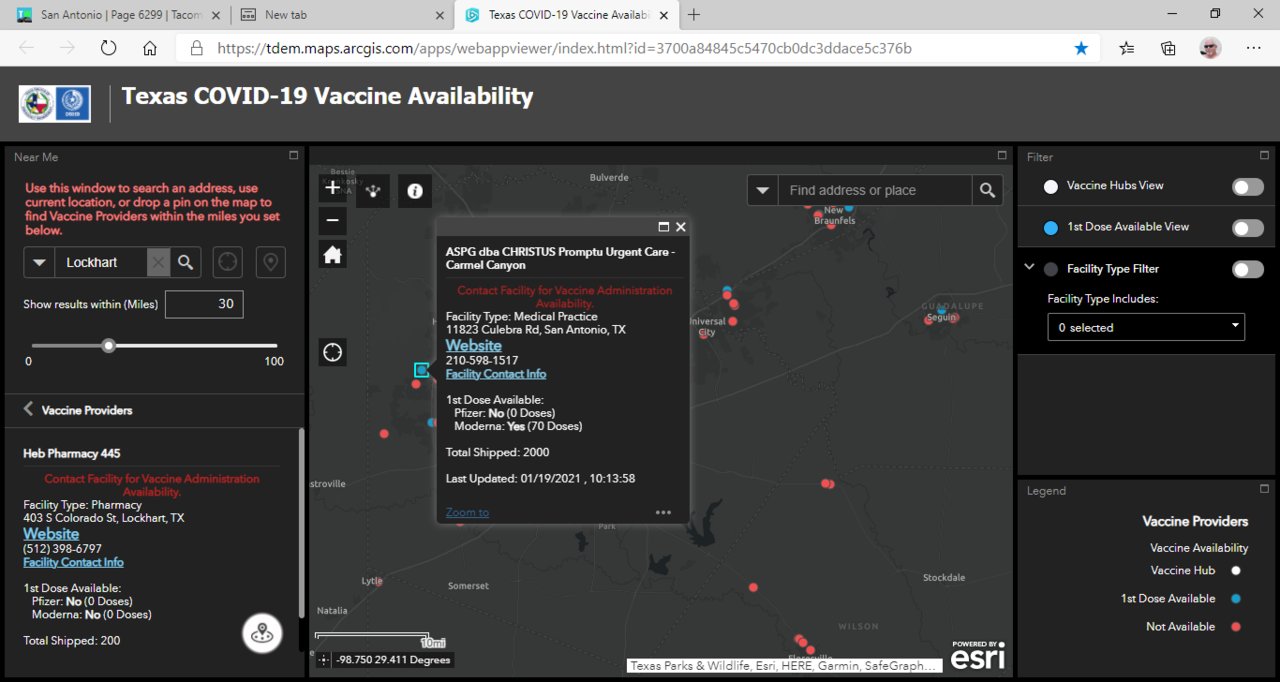Viewport: 1280px width, 682px height.
Task: Click the round directions button in Near Me
Action: [x=262, y=633]
